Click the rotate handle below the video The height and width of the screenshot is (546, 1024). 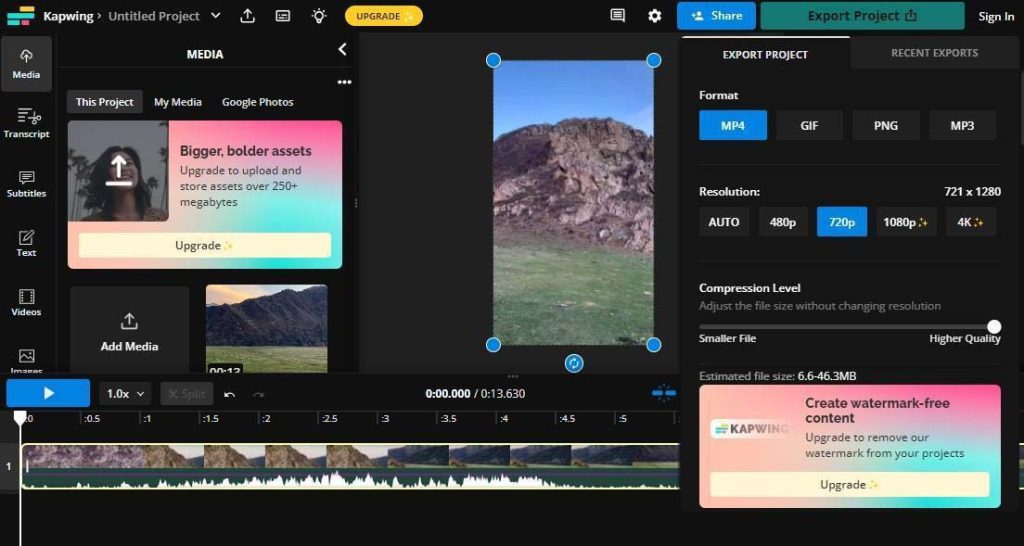(x=573, y=363)
